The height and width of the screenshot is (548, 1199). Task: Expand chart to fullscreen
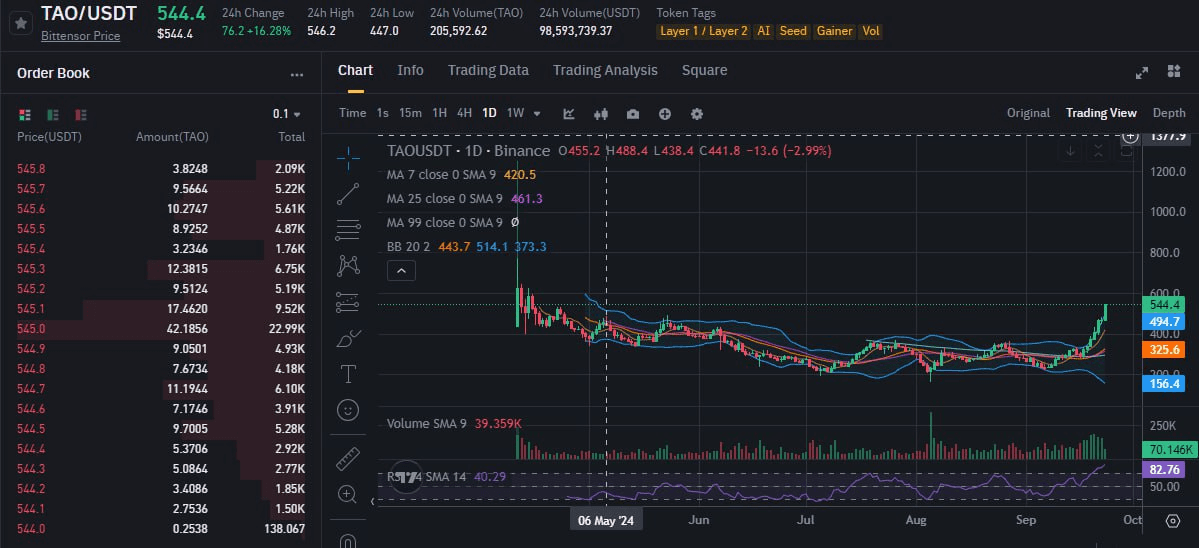1142,72
